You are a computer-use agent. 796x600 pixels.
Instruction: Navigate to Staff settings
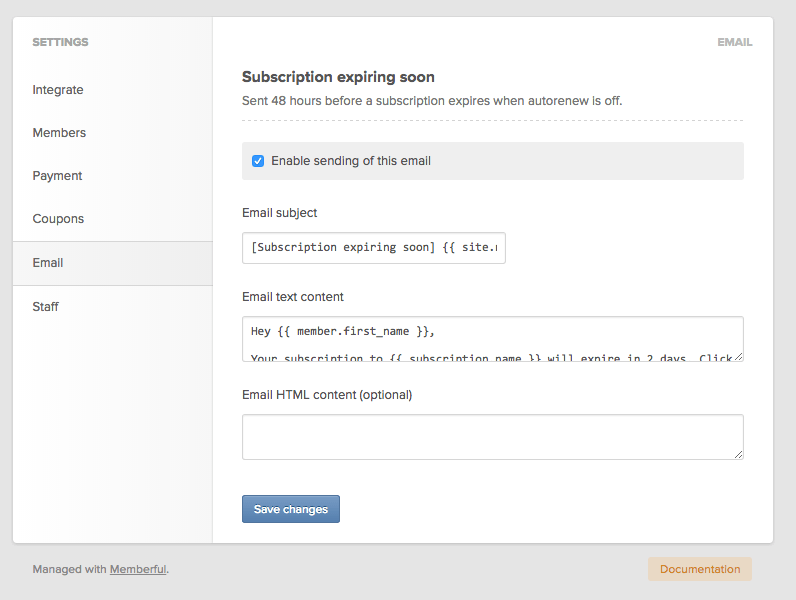point(46,307)
